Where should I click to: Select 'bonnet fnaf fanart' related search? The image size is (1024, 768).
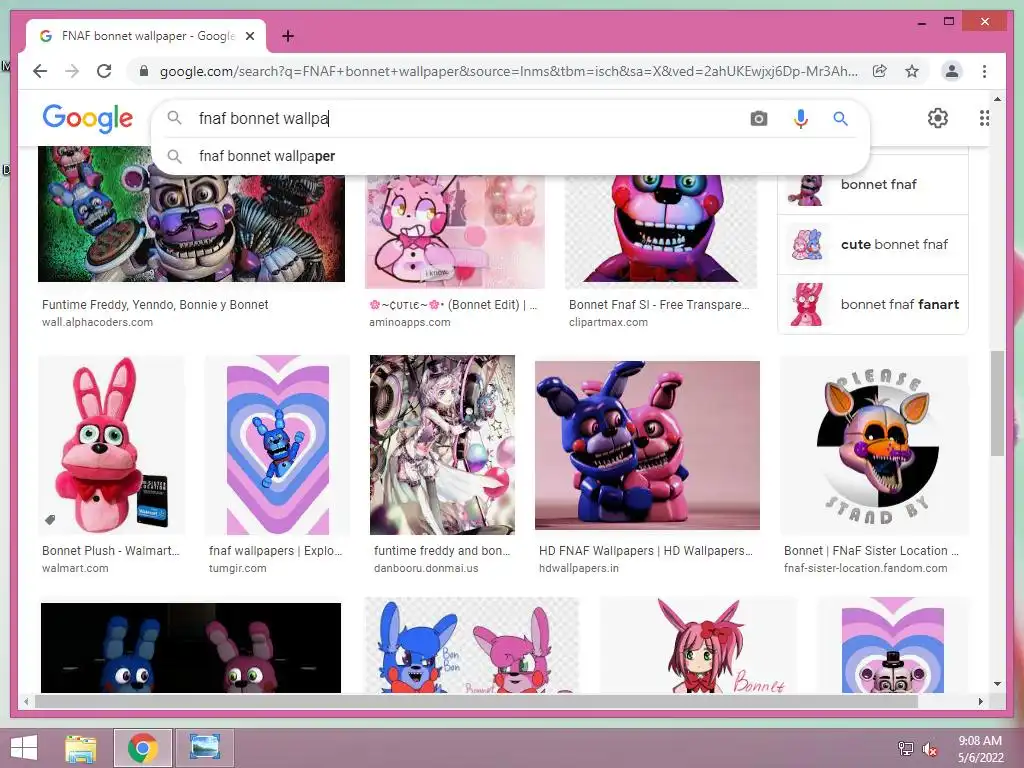(x=872, y=304)
